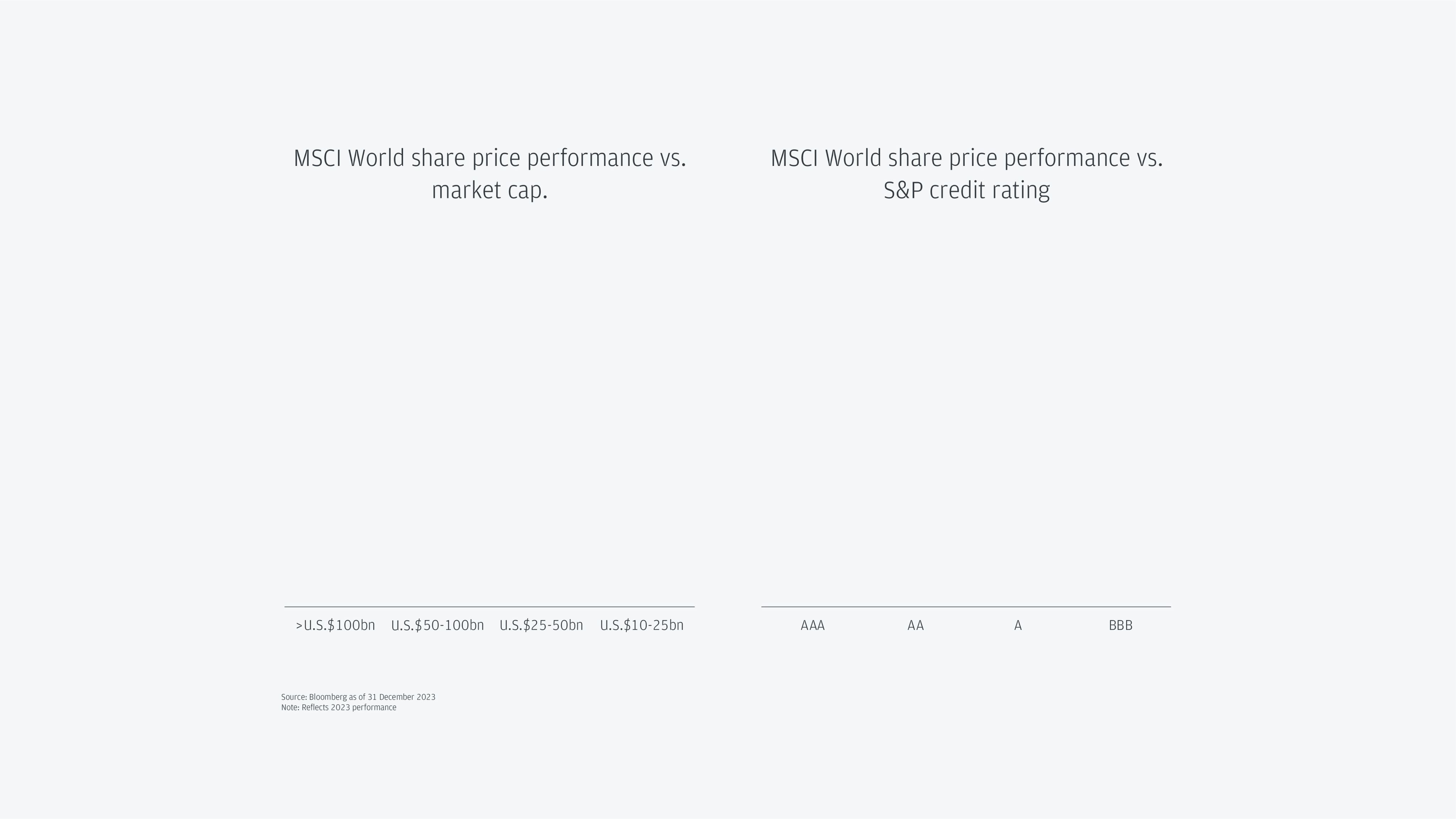Select the 'market cap.' title line

click(490, 190)
